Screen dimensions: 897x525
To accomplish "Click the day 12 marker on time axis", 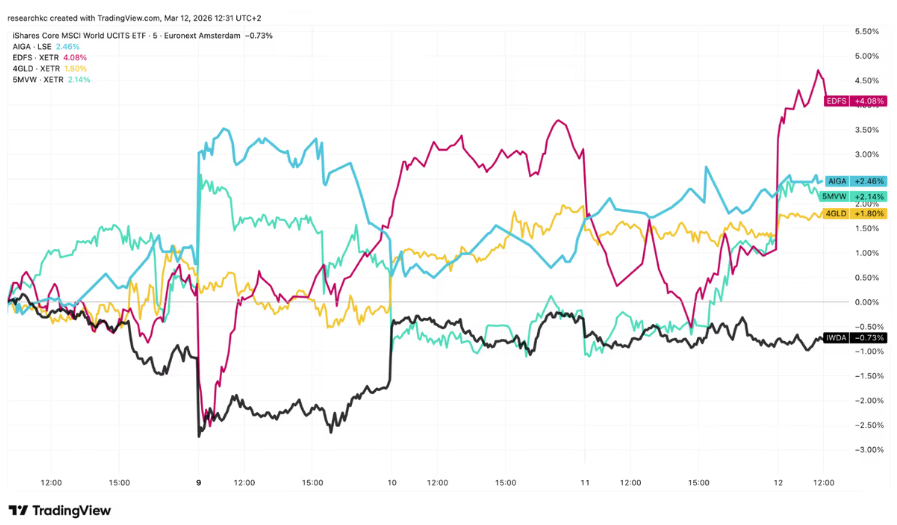I will pyautogui.click(x=778, y=482).
